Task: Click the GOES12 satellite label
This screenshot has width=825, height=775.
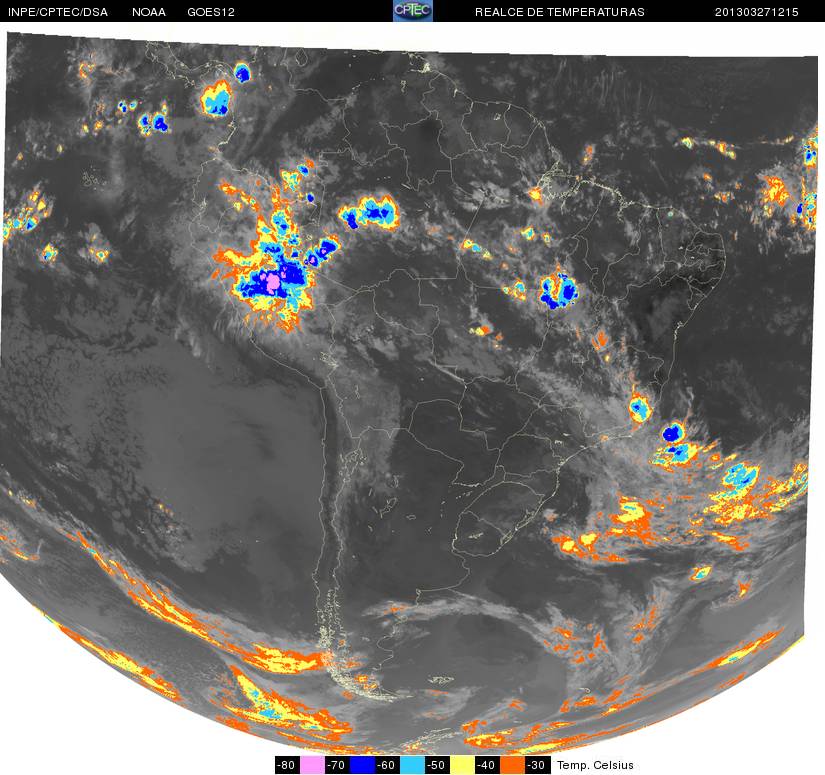Action: [211, 12]
